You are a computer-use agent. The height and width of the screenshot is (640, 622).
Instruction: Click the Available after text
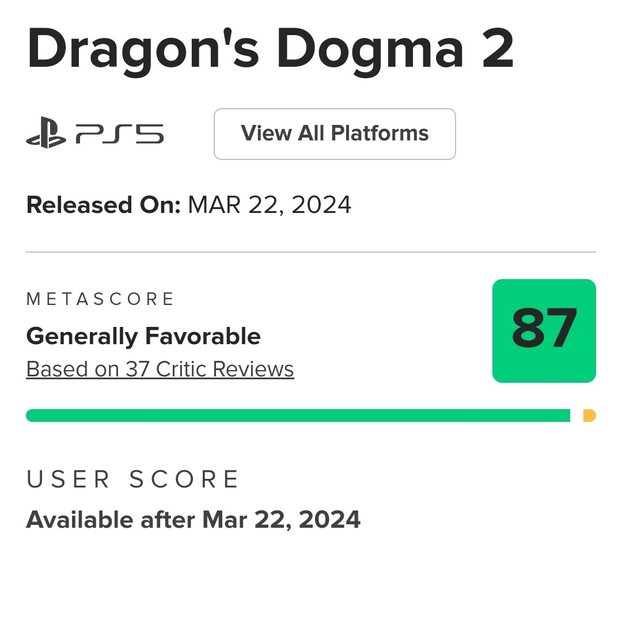click(x=112, y=520)
